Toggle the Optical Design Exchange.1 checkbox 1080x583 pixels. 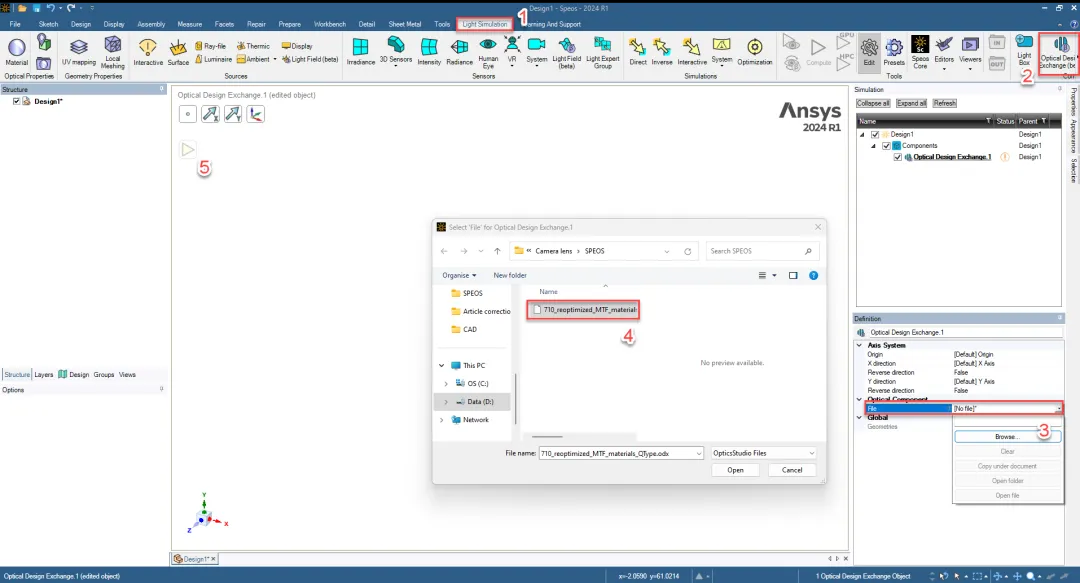(897, 157)
